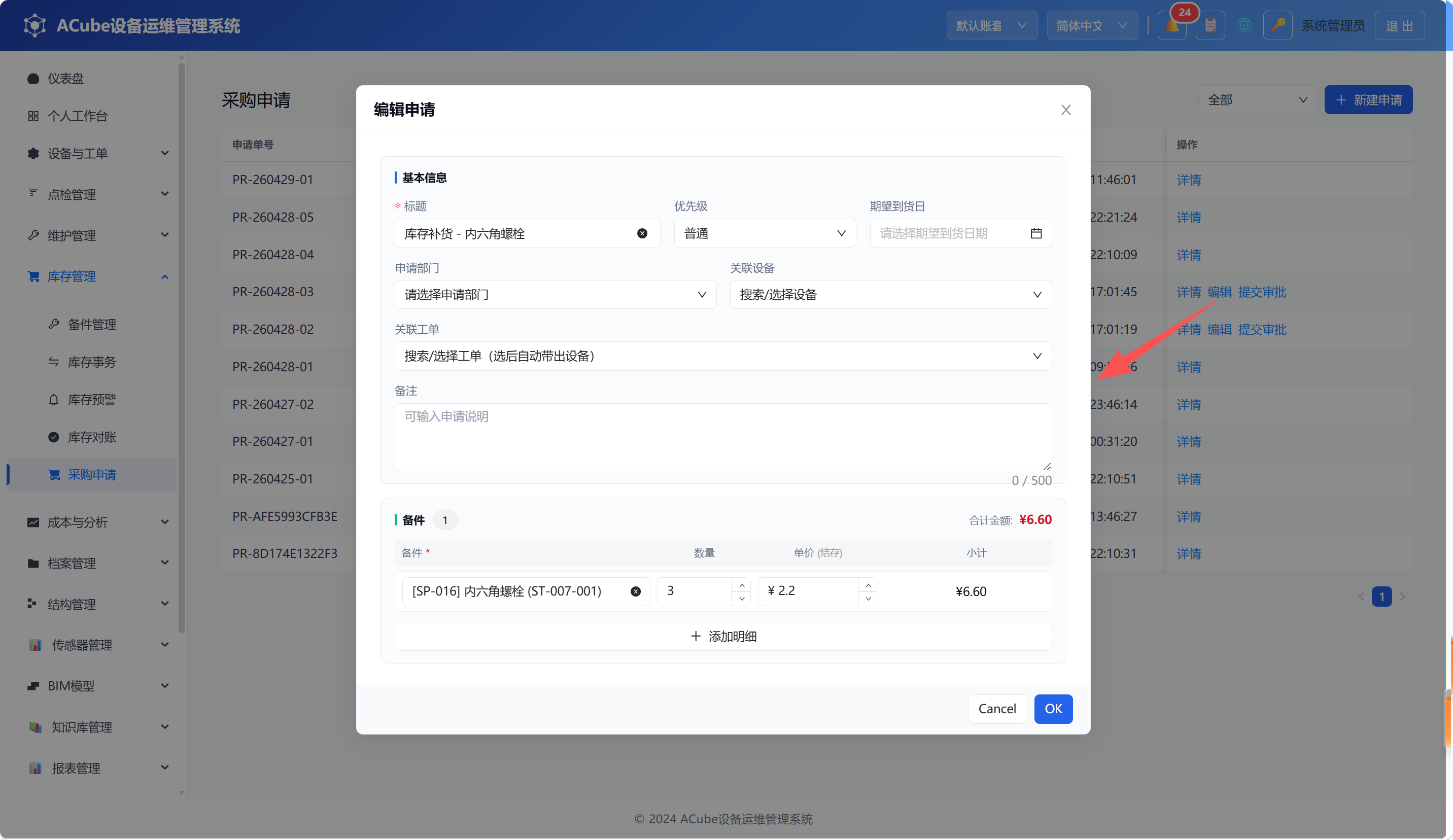The image size is (1453, 840).
Task: Focus the 备注 textarea
Action: click(x=723, y=437)
